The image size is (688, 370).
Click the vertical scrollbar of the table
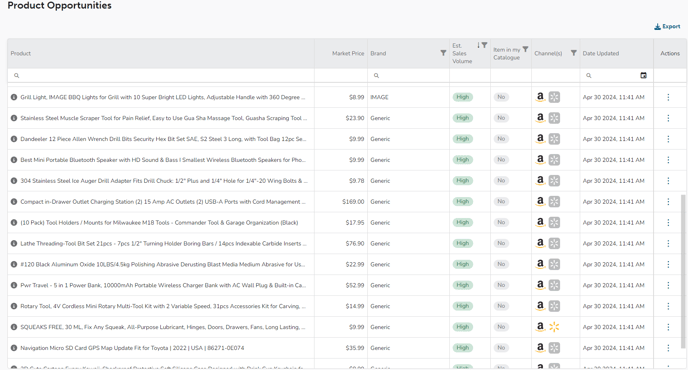coord(683,271)
